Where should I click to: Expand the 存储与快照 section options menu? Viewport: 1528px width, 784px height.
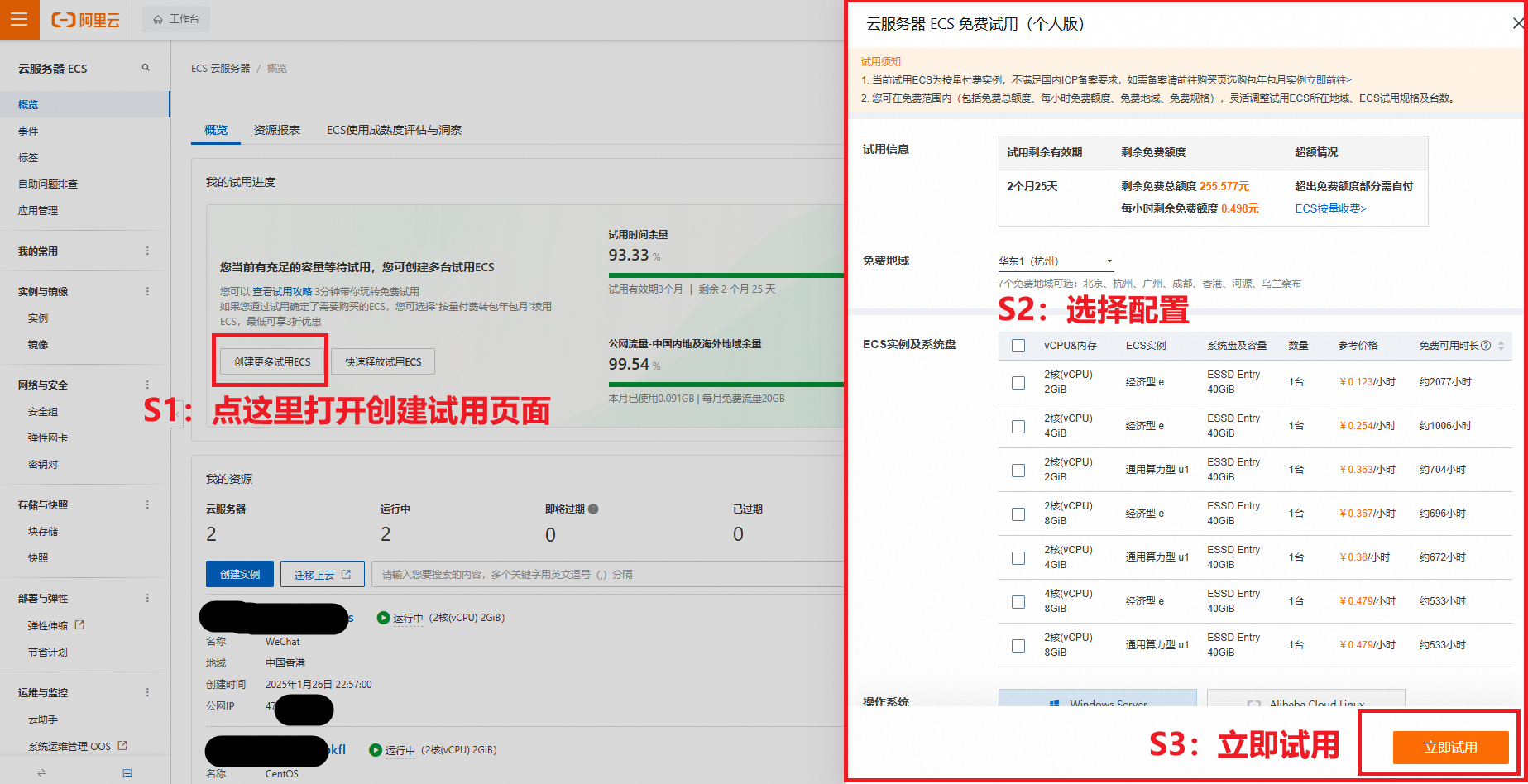click(148, 505)
